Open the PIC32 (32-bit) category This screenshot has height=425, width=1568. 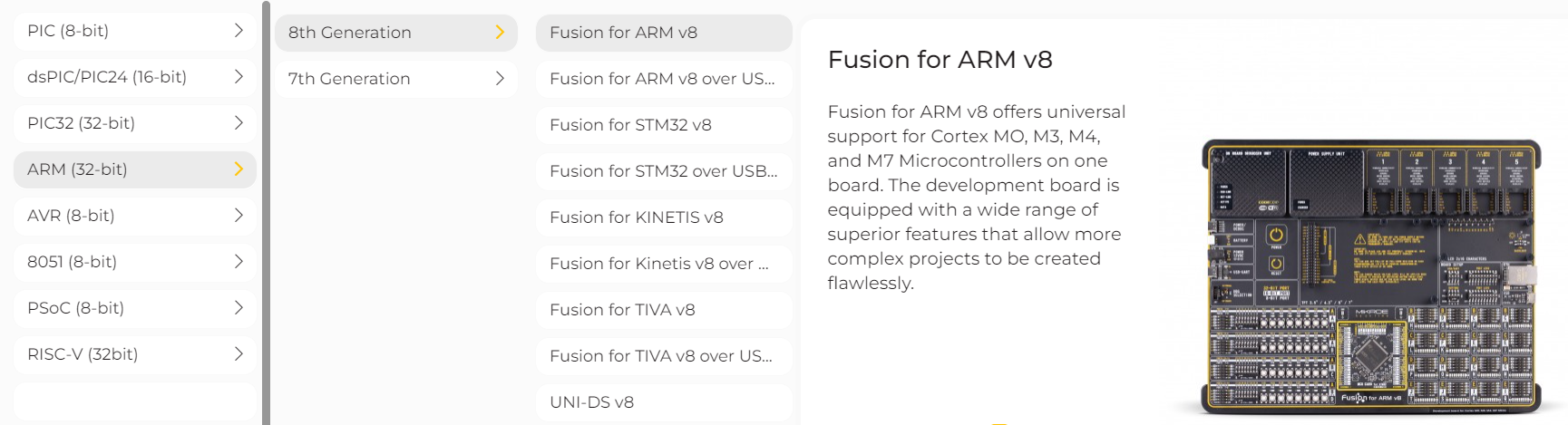(x=135, y=123)
